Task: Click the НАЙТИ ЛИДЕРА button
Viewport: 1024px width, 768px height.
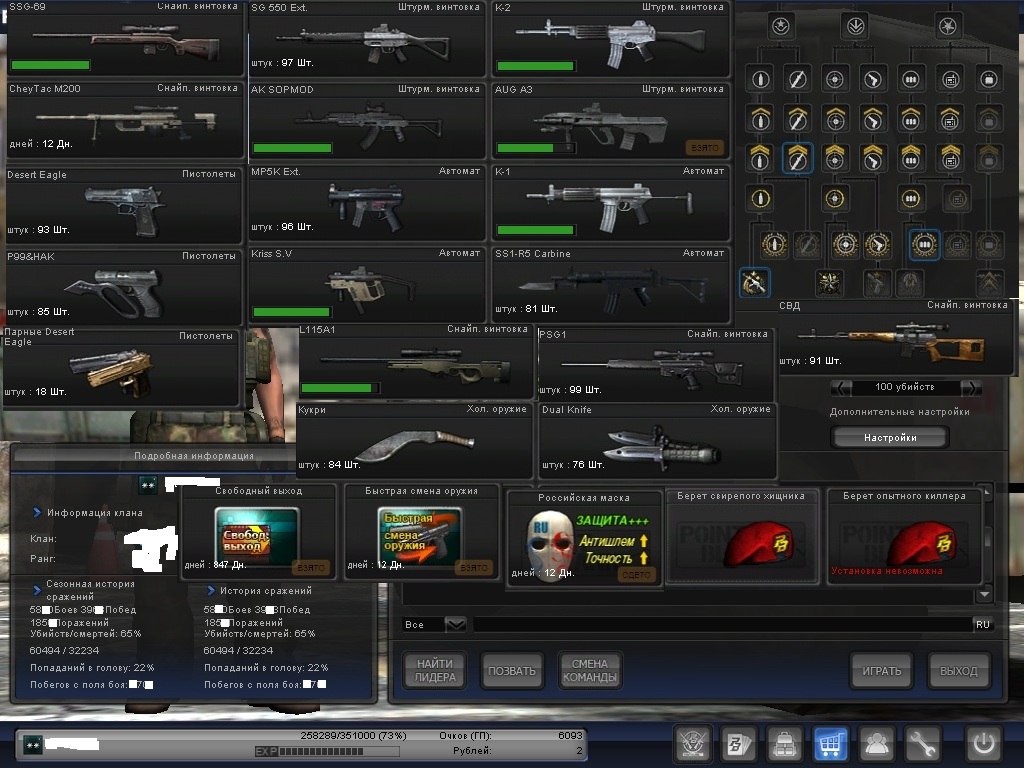Action: (x=435, y=671)
